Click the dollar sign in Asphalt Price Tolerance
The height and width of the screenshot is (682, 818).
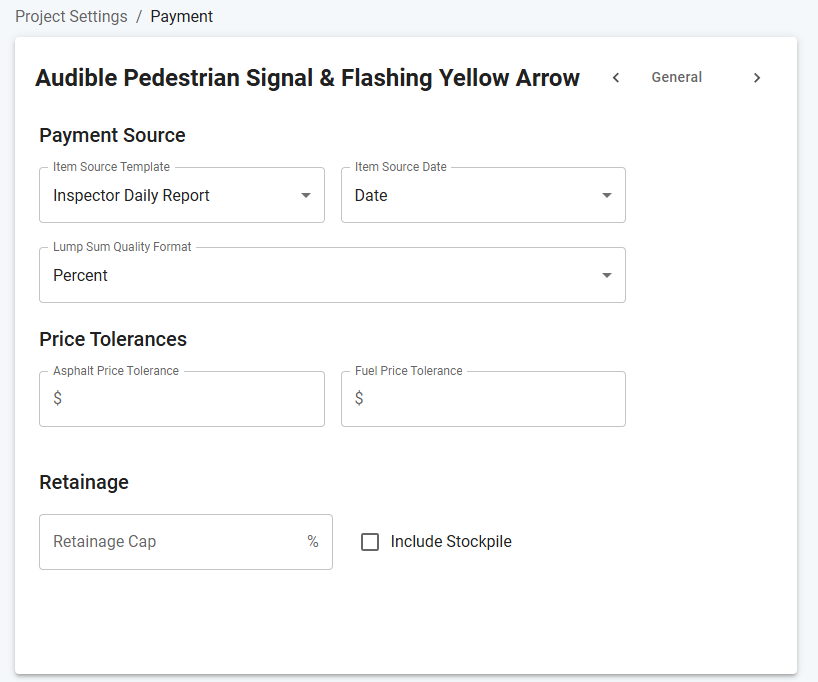click(x=58, y=398)
